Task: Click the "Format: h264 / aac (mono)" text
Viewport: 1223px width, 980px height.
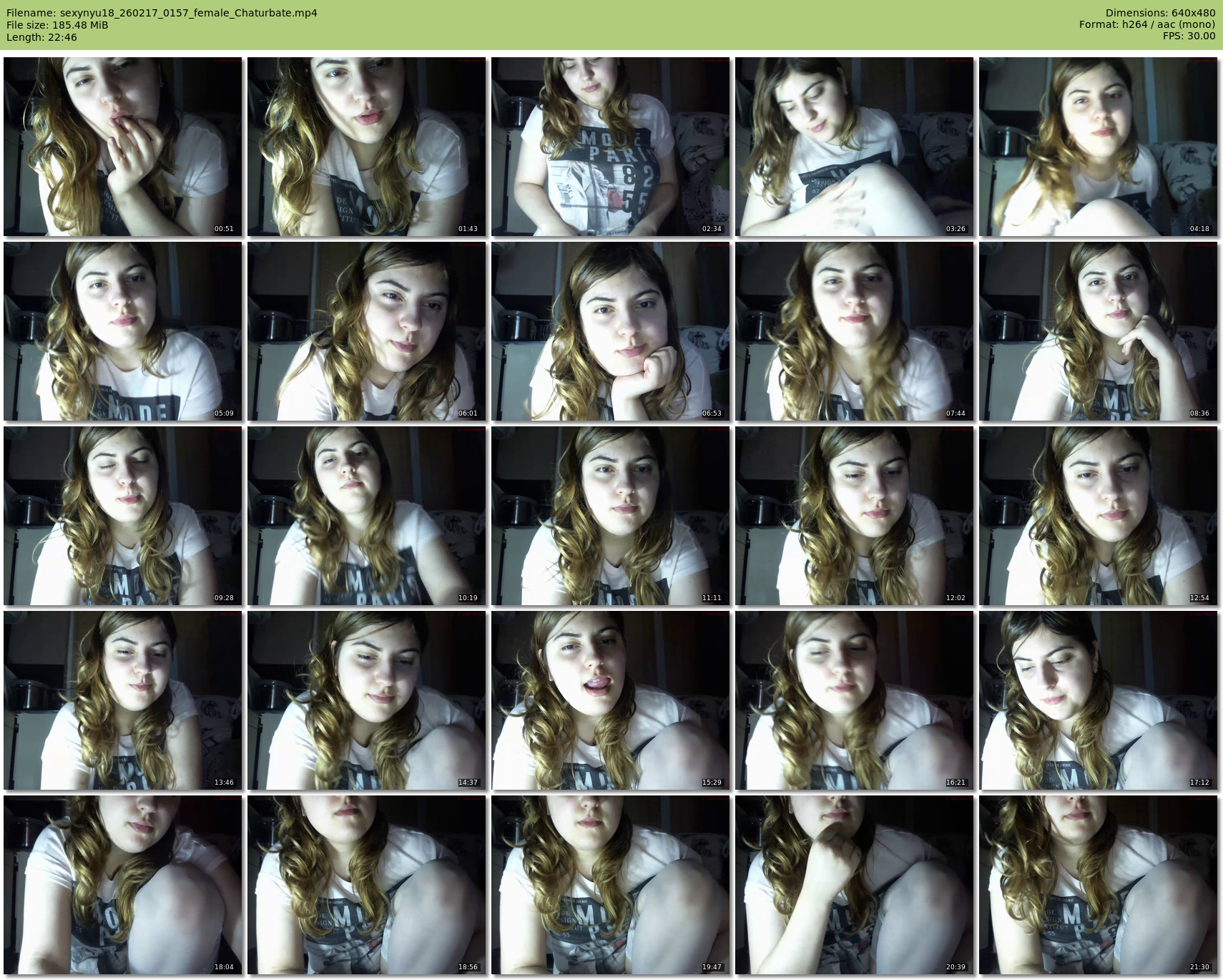Action: tap(1147, 25)
